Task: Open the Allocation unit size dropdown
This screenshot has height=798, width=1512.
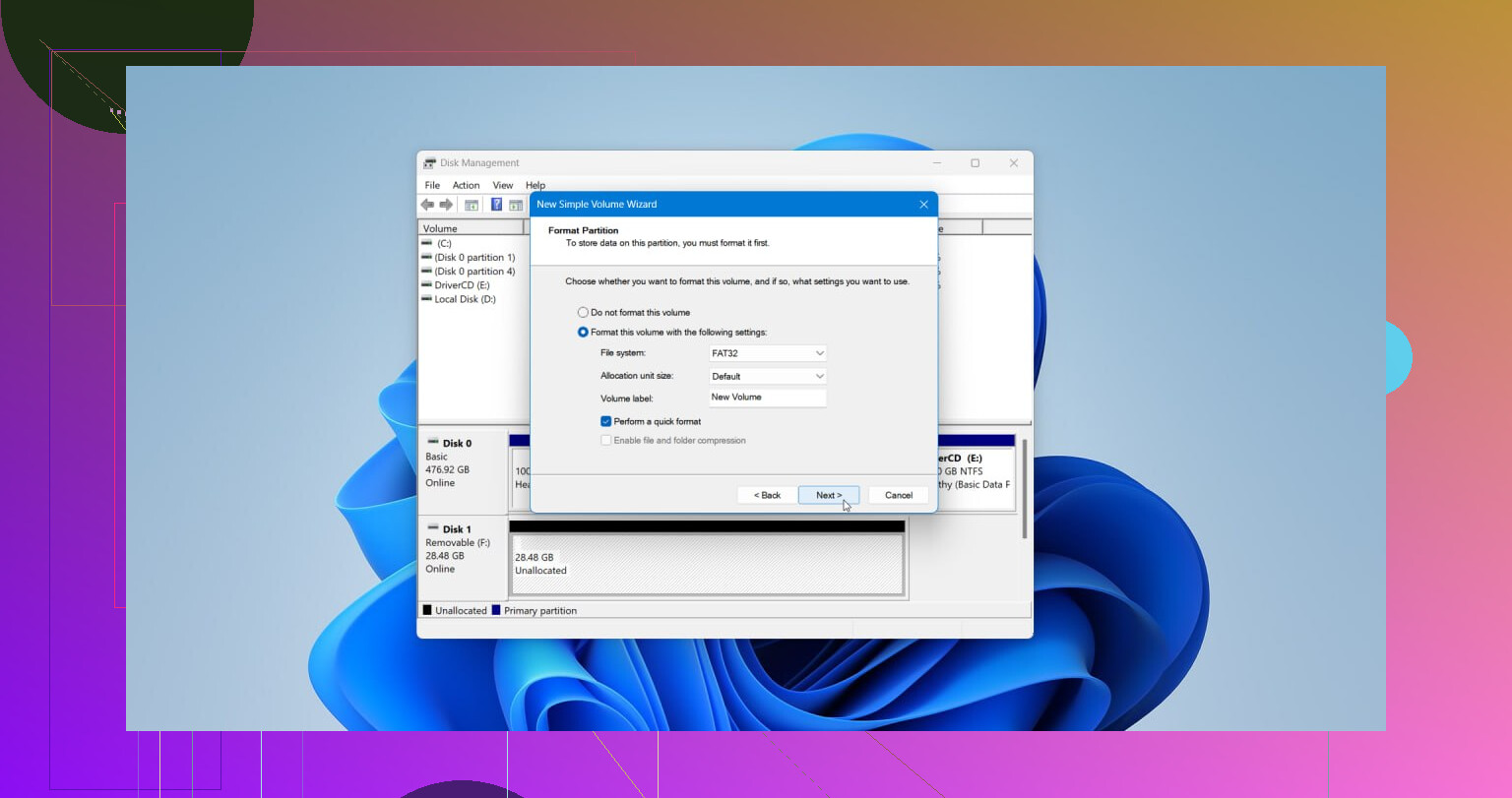Action: click(768, 376)
